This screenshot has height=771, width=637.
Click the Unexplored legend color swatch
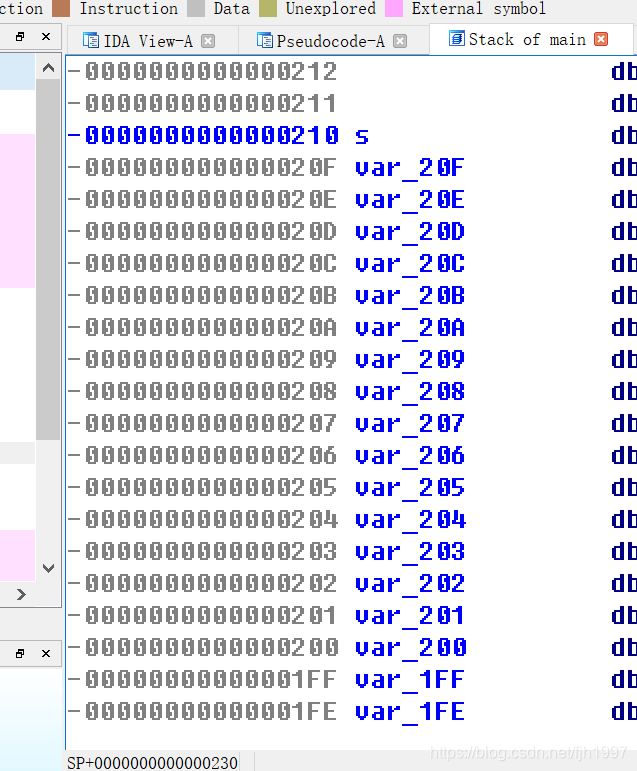(268, 8)
